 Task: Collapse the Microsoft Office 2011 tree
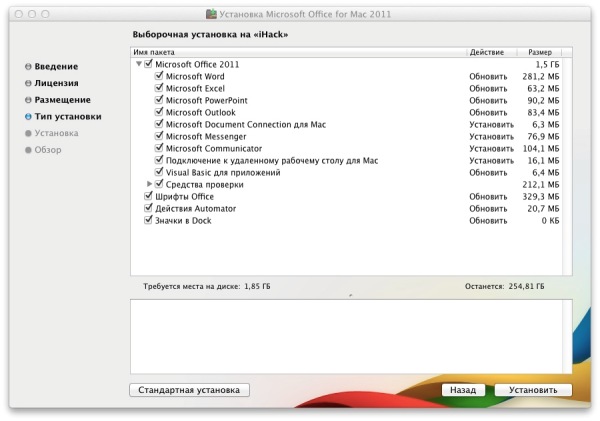coord(139,64)
